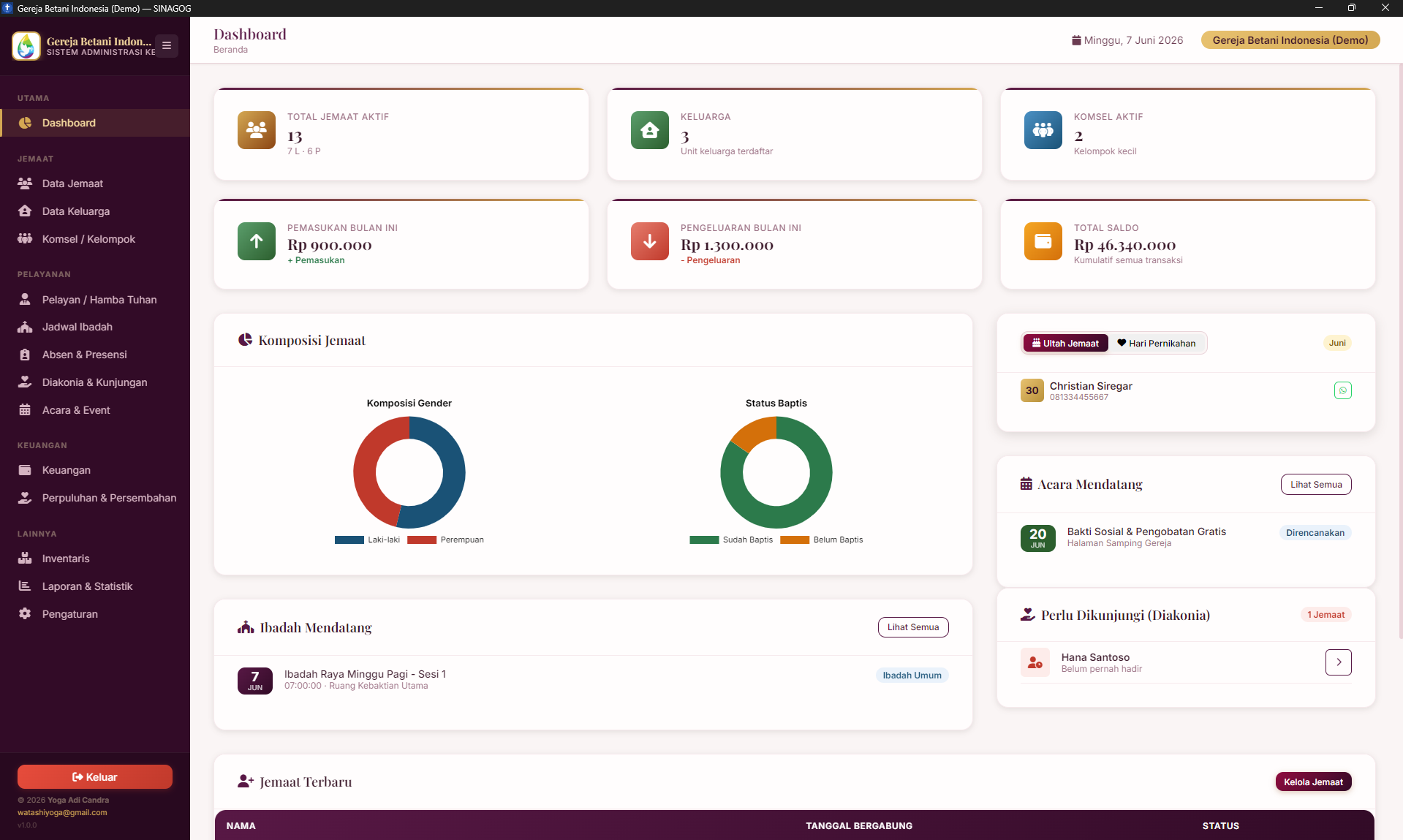Click Hana Santoso avatar icon

point(1035,662)
